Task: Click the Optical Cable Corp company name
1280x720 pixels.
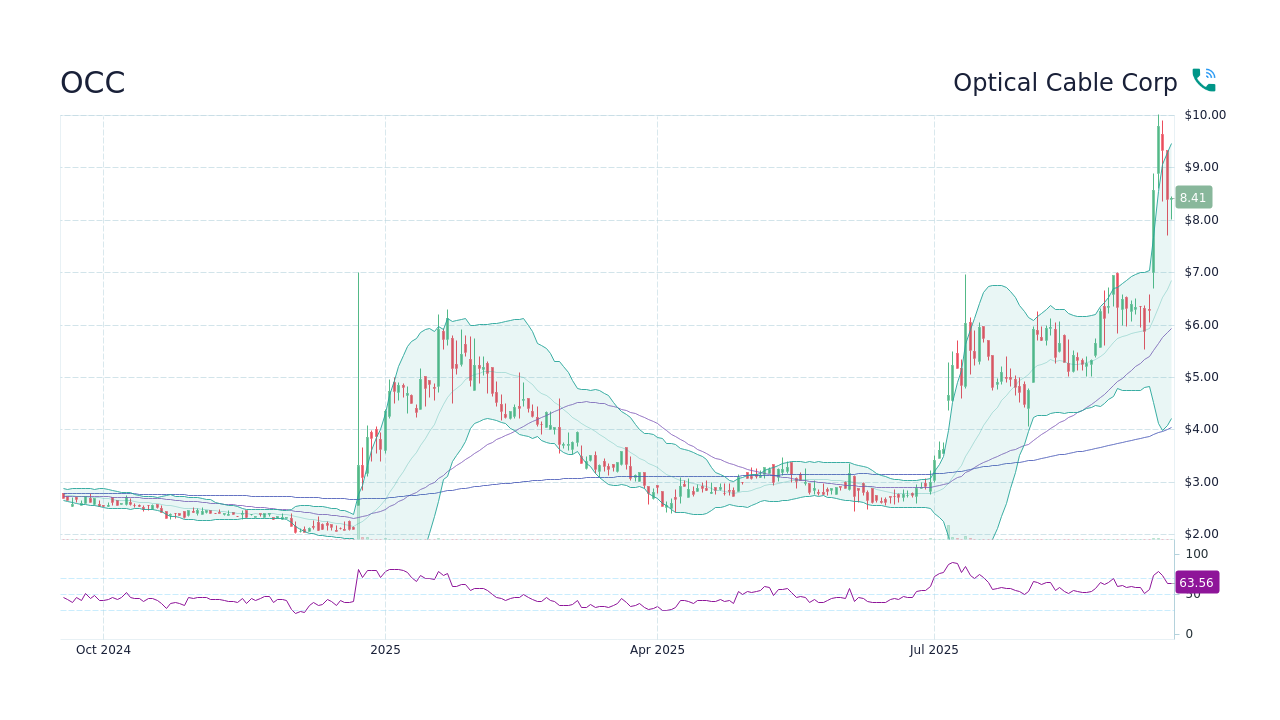Action: (x=1065, y=83)
